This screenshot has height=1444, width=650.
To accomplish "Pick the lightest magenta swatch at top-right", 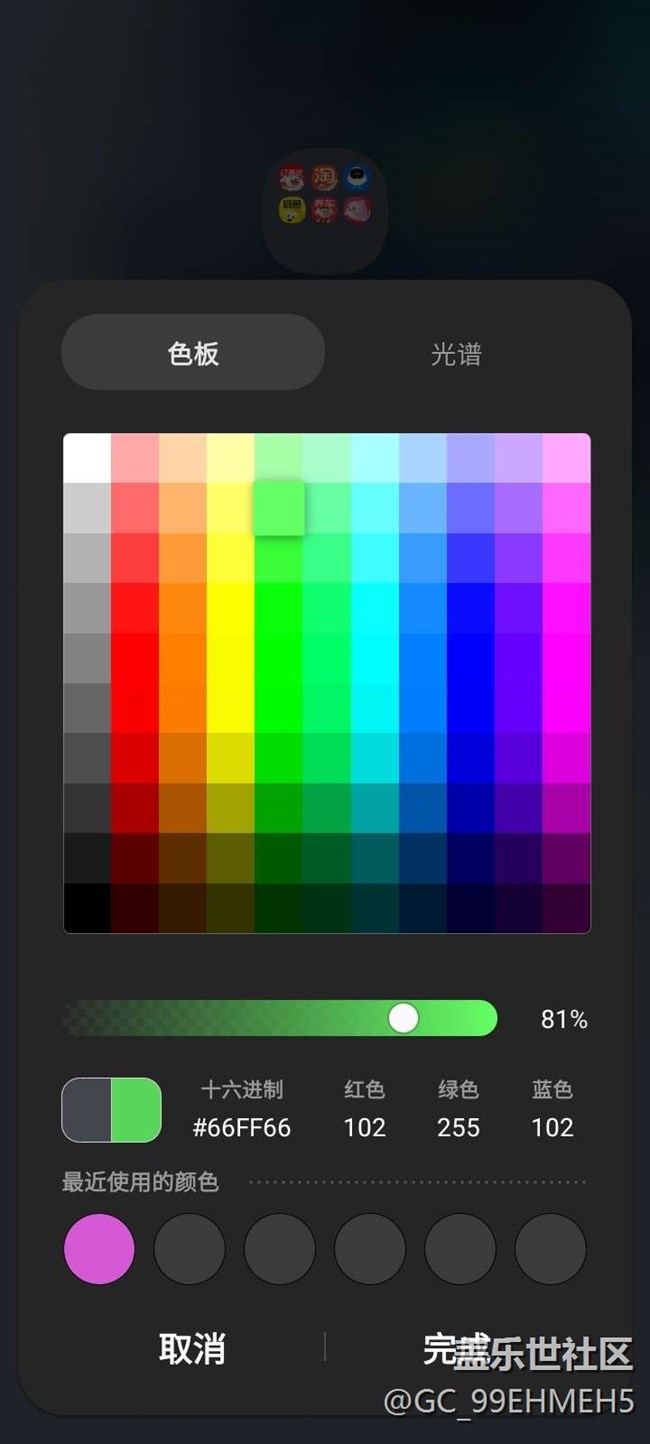I will coord(567,458).
